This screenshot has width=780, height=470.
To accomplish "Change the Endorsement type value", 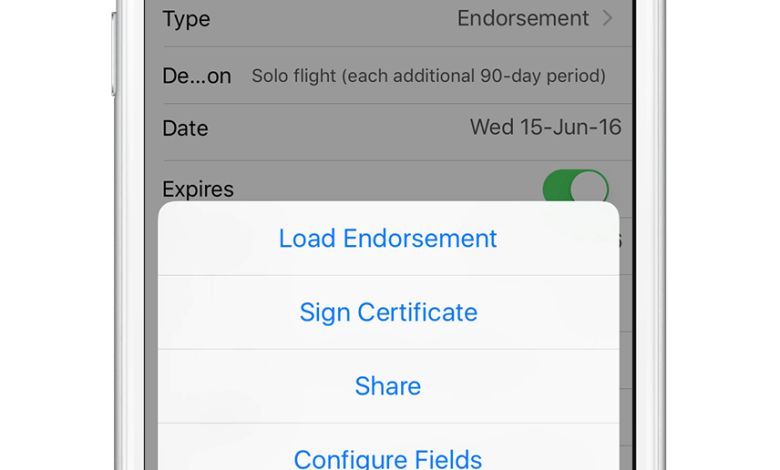I will coord(523,18).
